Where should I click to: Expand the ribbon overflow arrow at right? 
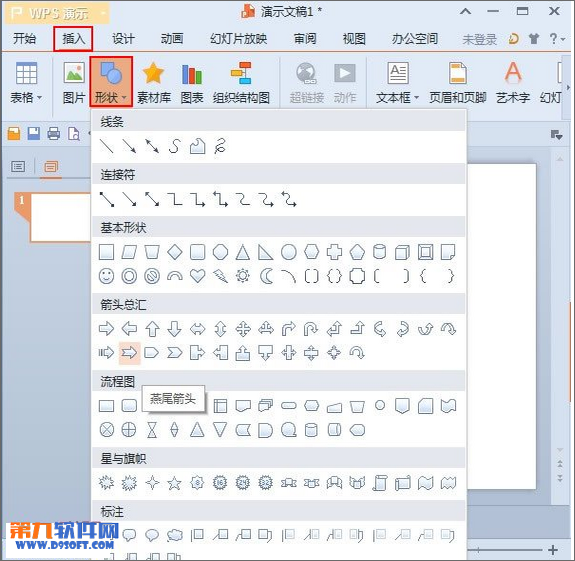tap(568, 88)
